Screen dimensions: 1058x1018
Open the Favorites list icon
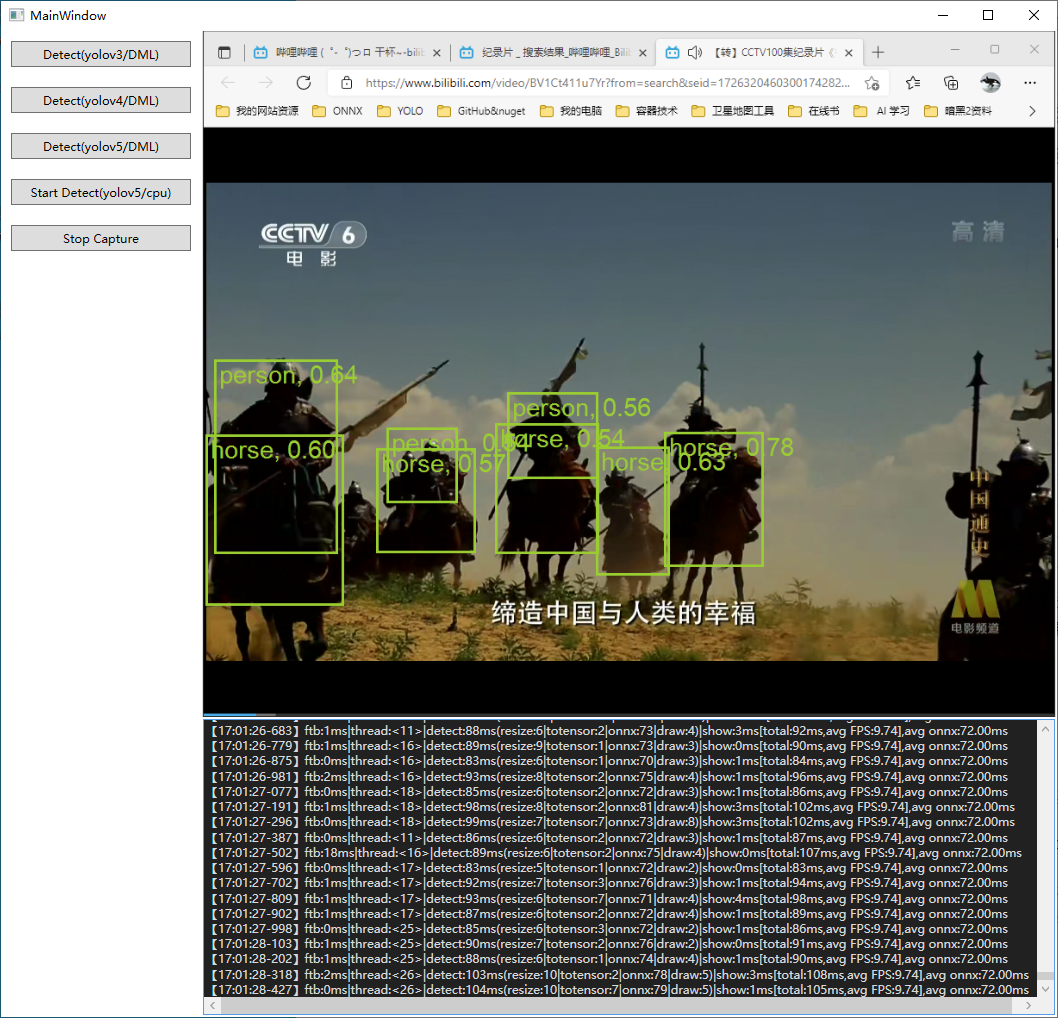tap(913, 83)
